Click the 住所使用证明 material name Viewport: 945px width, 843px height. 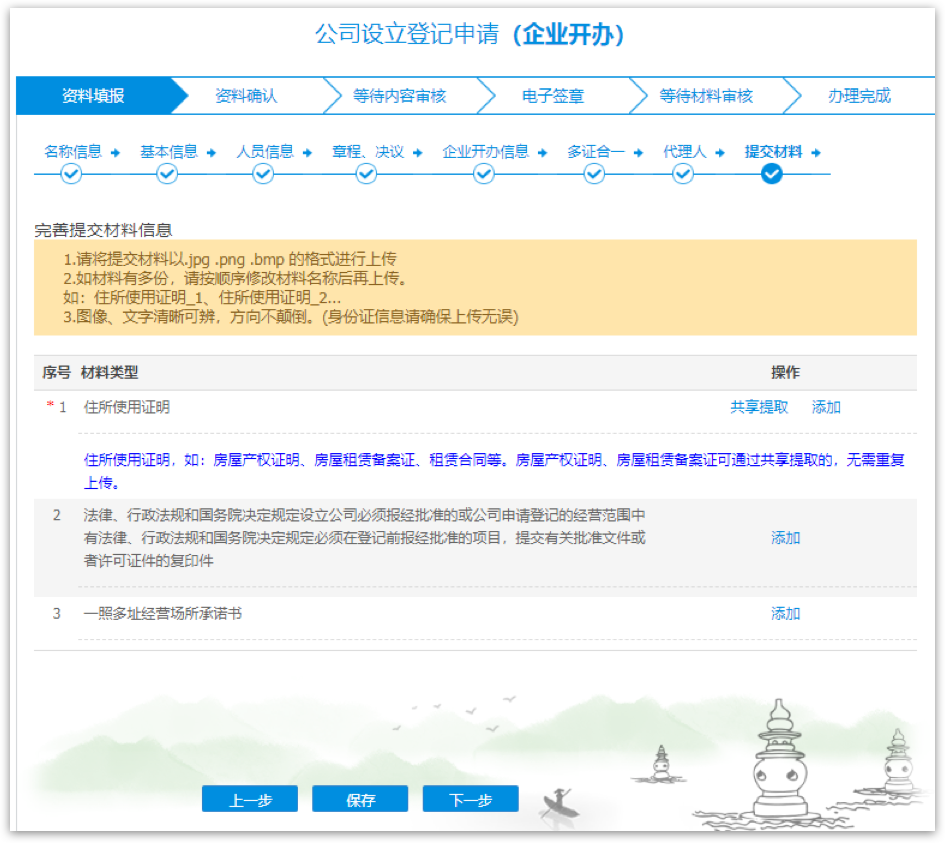127,407
